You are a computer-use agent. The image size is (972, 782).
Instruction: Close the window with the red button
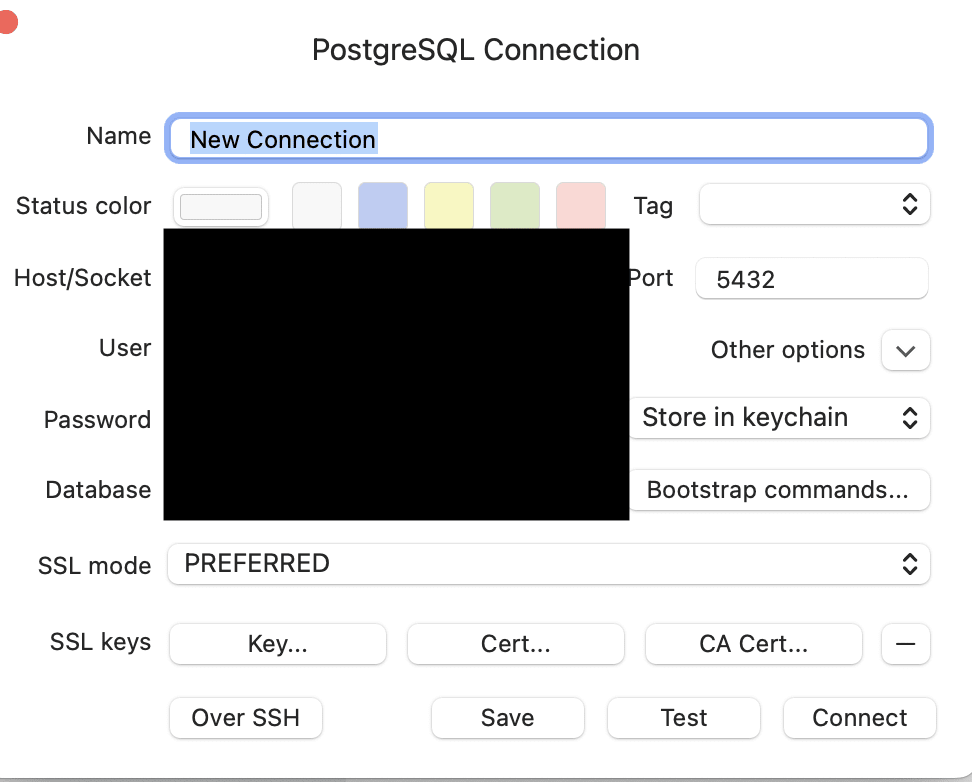[7, 22]
